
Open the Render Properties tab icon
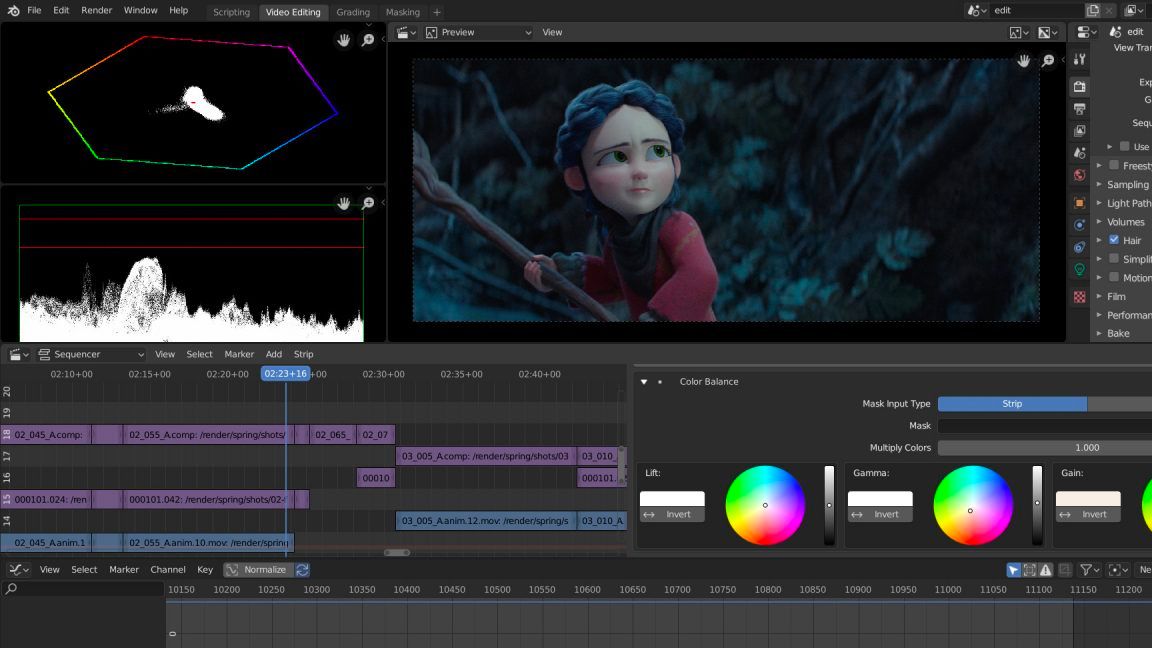[1081, 87]
